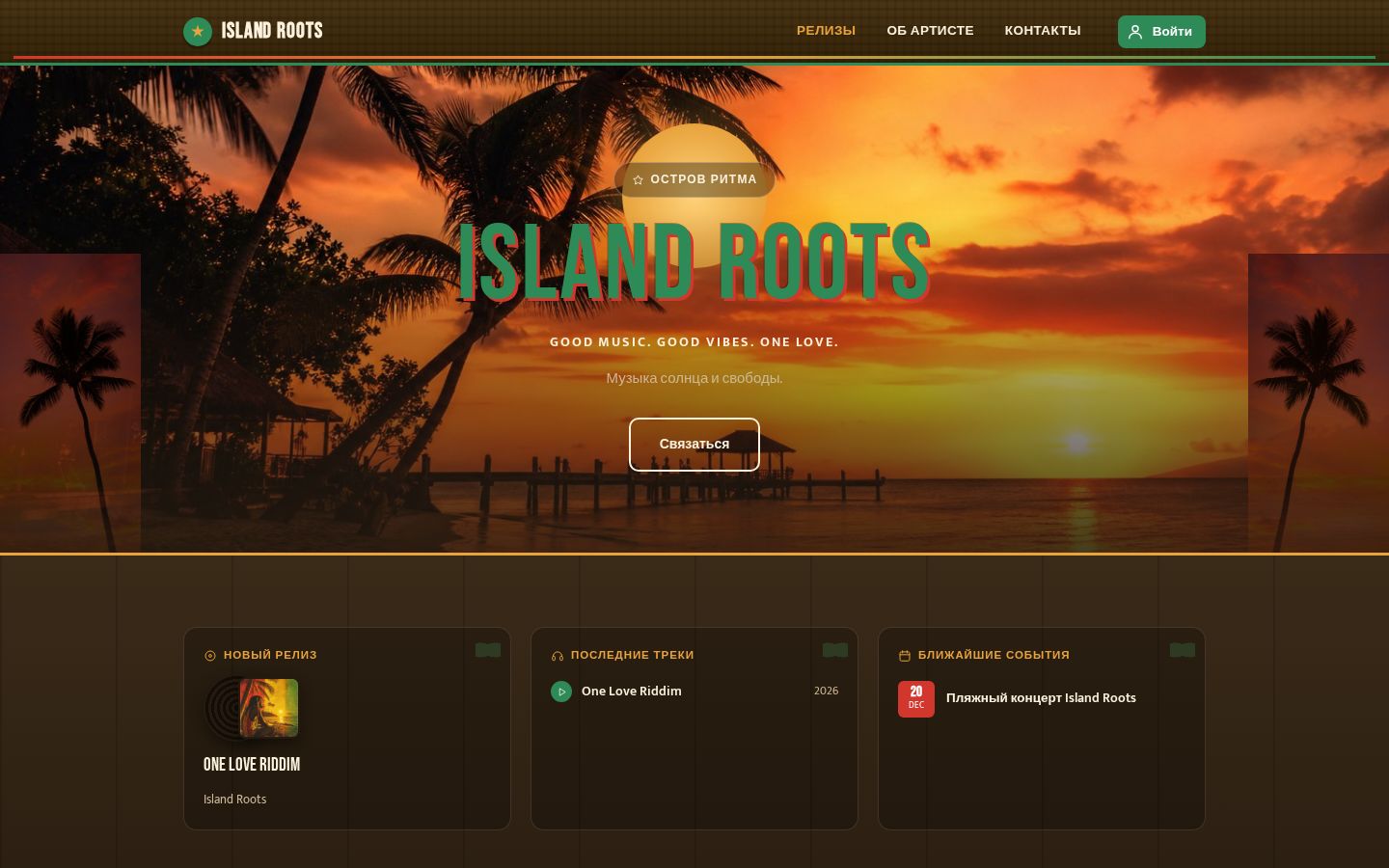The height and width of the screenshot is (868, 1389).
Task: Open the One Love Riddim album cover
Action: (x=268, y=708)
